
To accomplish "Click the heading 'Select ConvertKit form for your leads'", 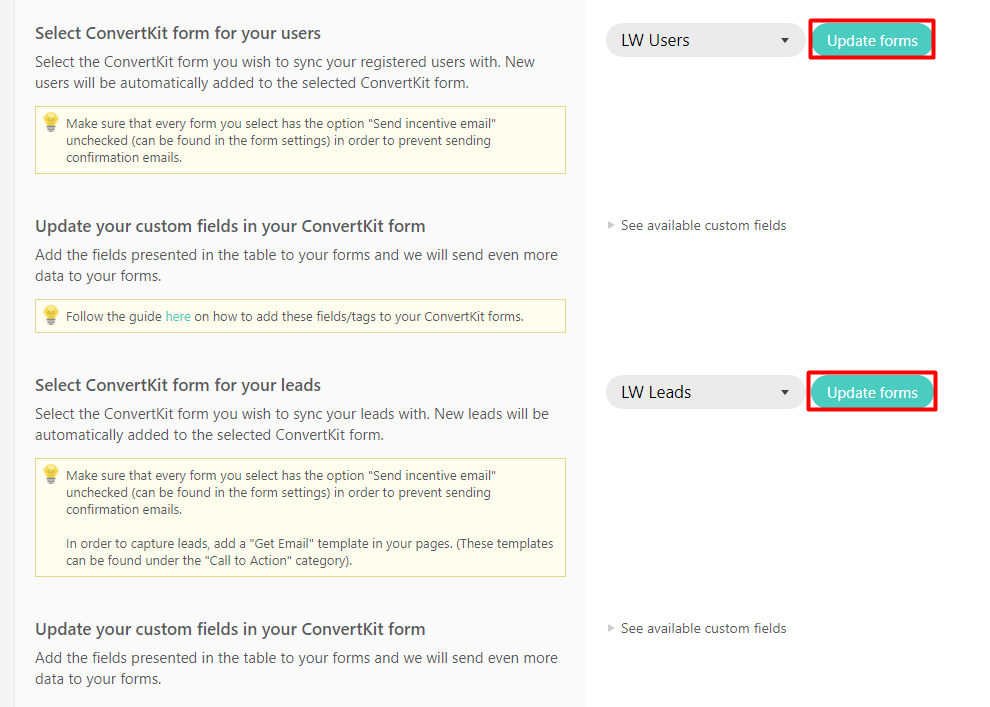I will coord(176,384).
